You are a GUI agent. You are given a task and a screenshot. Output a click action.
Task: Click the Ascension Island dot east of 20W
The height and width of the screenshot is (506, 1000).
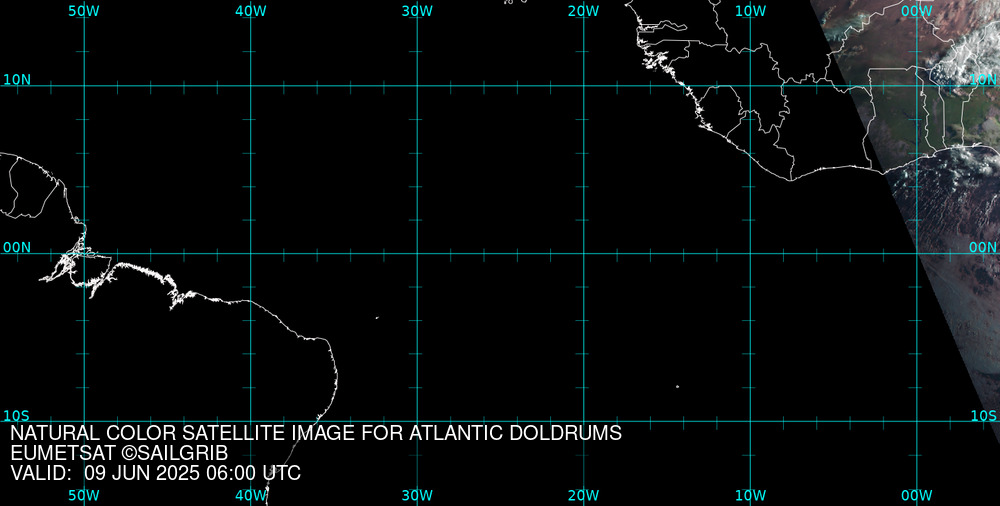(677, 386)
